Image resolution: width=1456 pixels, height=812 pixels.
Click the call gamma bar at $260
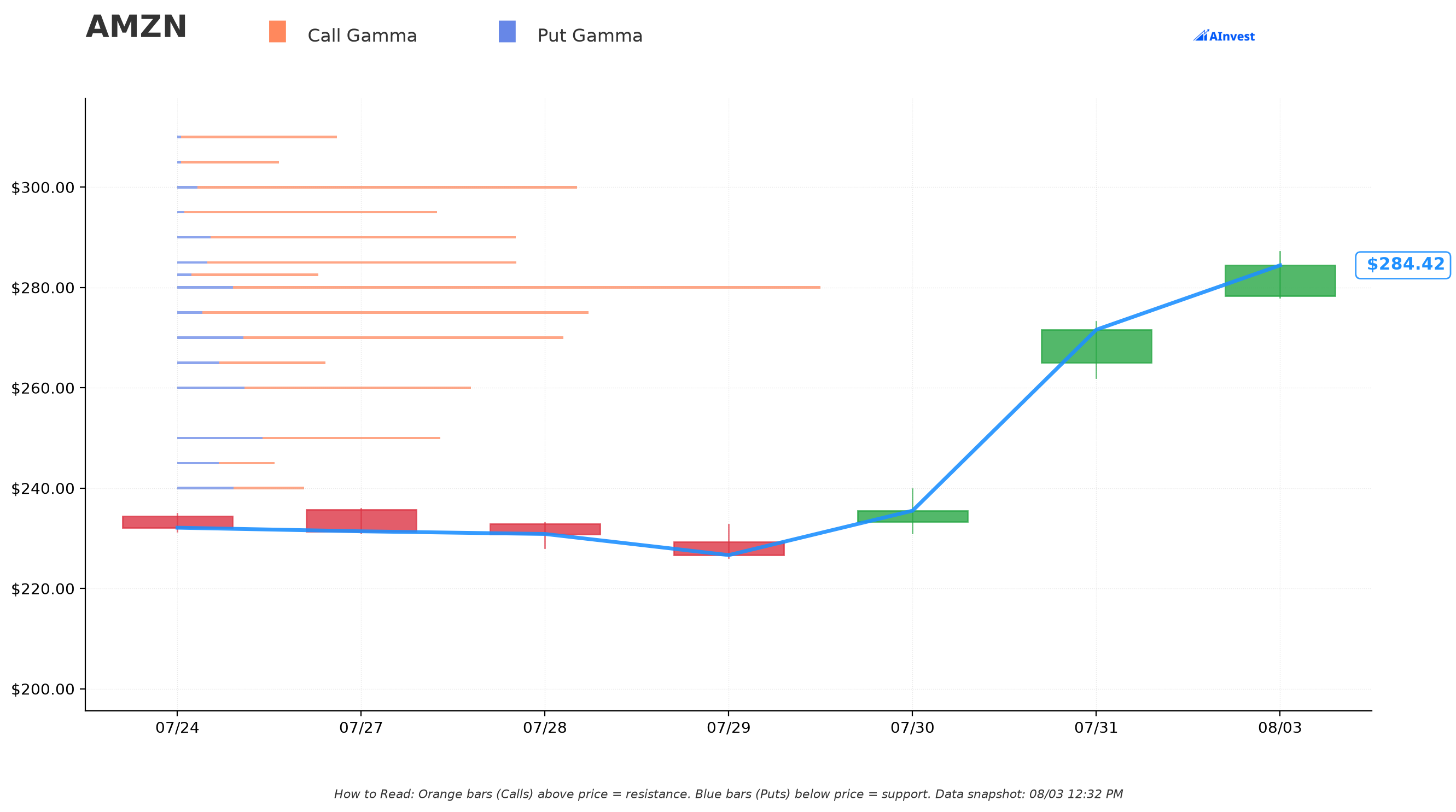[x=357, y=388]
